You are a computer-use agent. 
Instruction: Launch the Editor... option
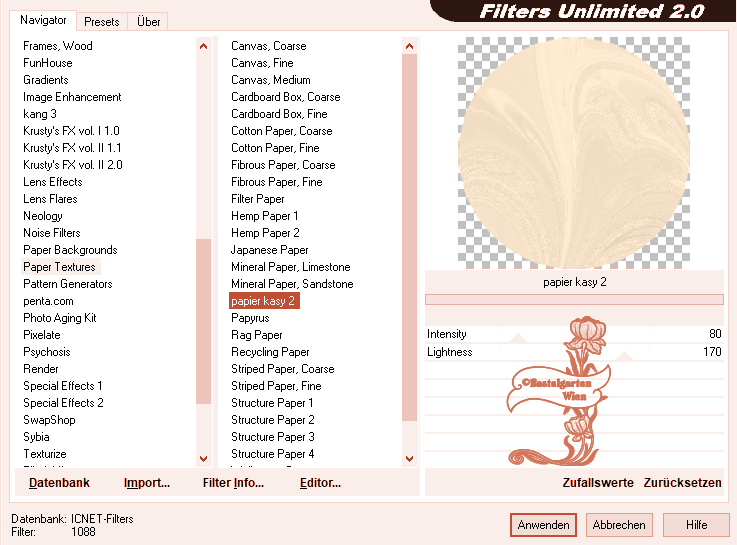pos(320,483)
